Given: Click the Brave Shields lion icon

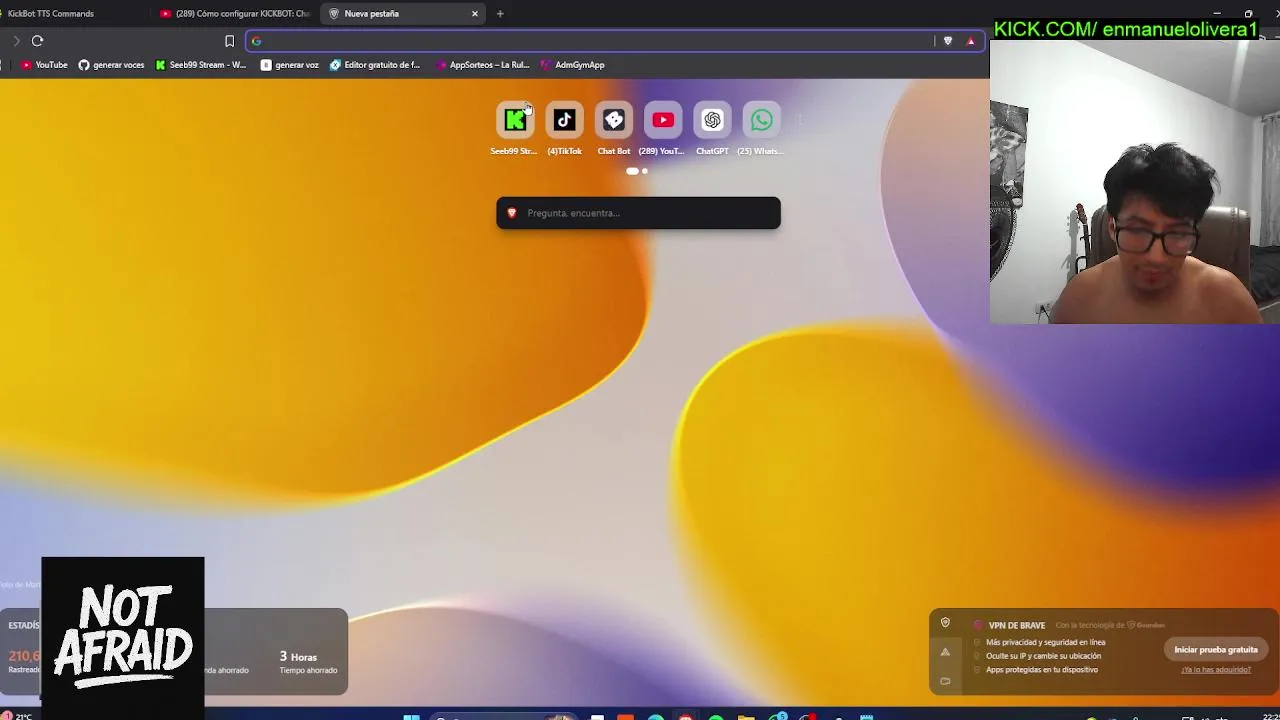Looking at the screenshot, I should 948,41.
